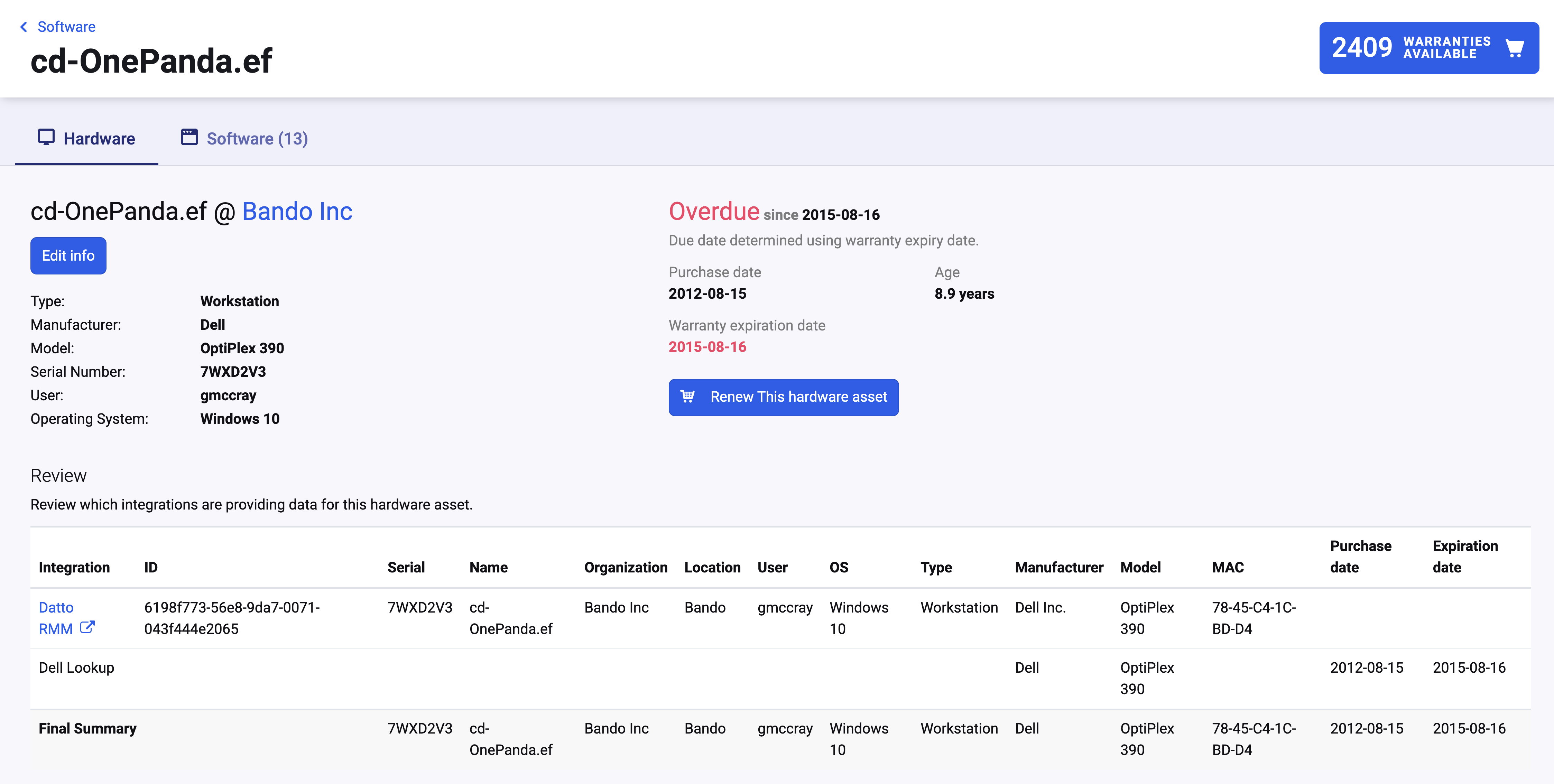
Task: Click the Manufacturer column header
Action: (x=1059, y=568)
